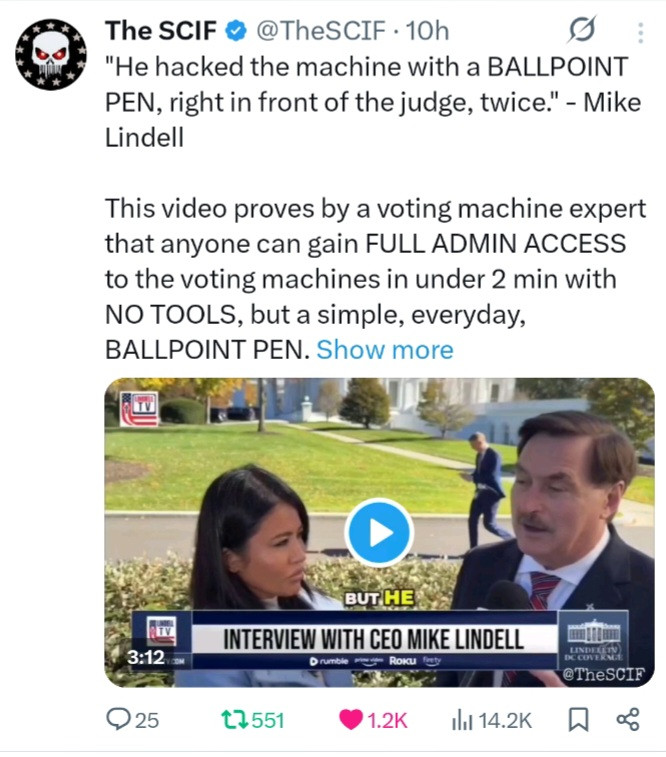
Task: Click the 1.2K likes count
Action: [388, 720]
